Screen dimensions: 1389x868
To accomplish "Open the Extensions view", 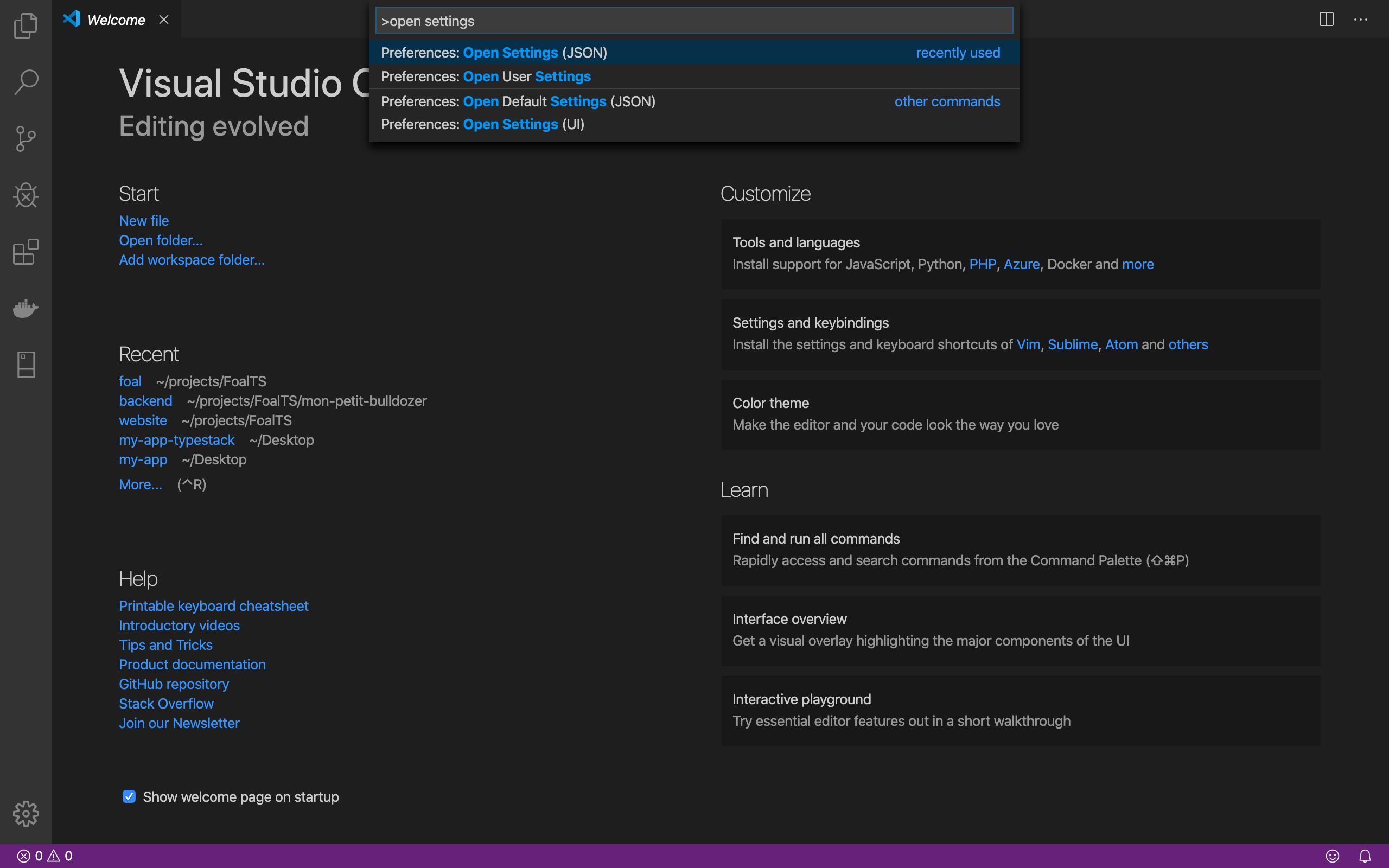I will (26, 251).
